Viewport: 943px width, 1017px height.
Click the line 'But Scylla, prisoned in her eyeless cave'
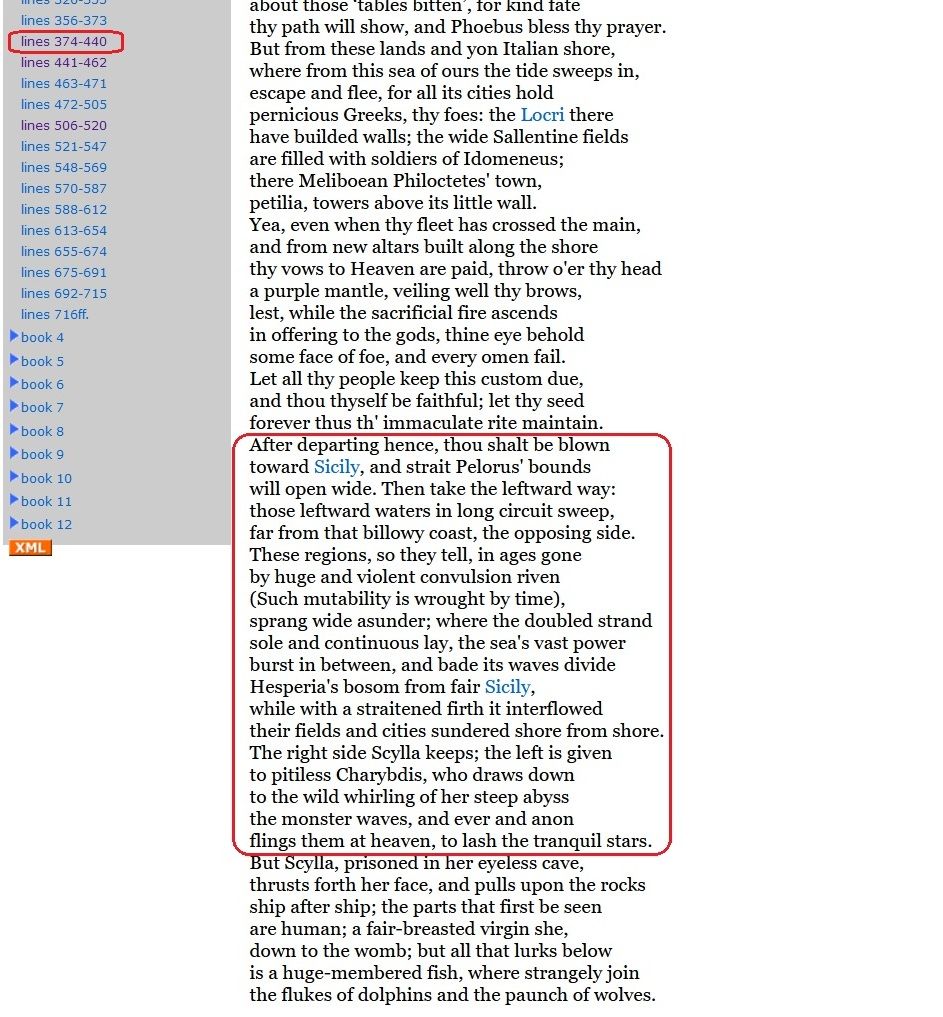point(416,863)
